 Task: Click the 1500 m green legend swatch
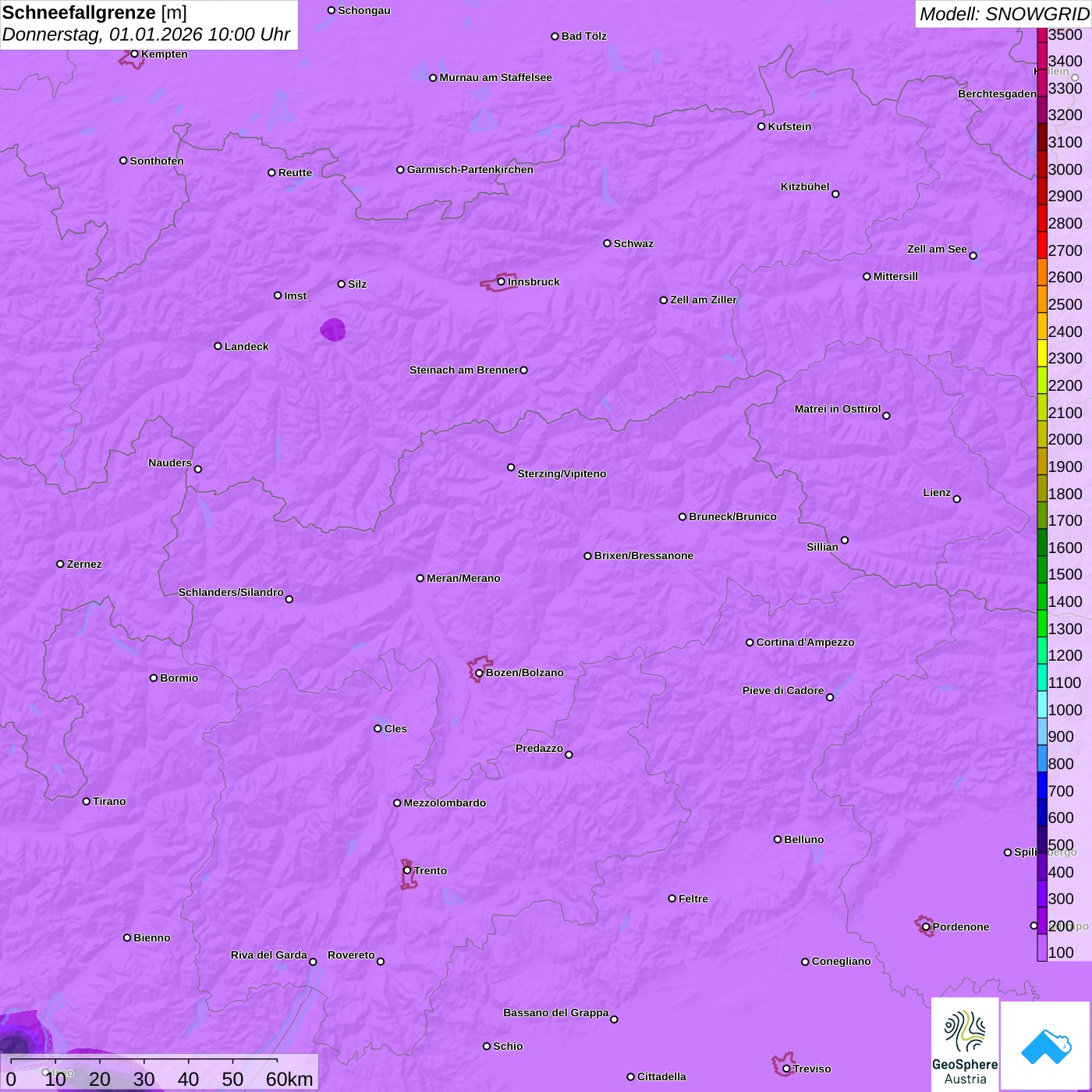click(x=1042, y=569)
